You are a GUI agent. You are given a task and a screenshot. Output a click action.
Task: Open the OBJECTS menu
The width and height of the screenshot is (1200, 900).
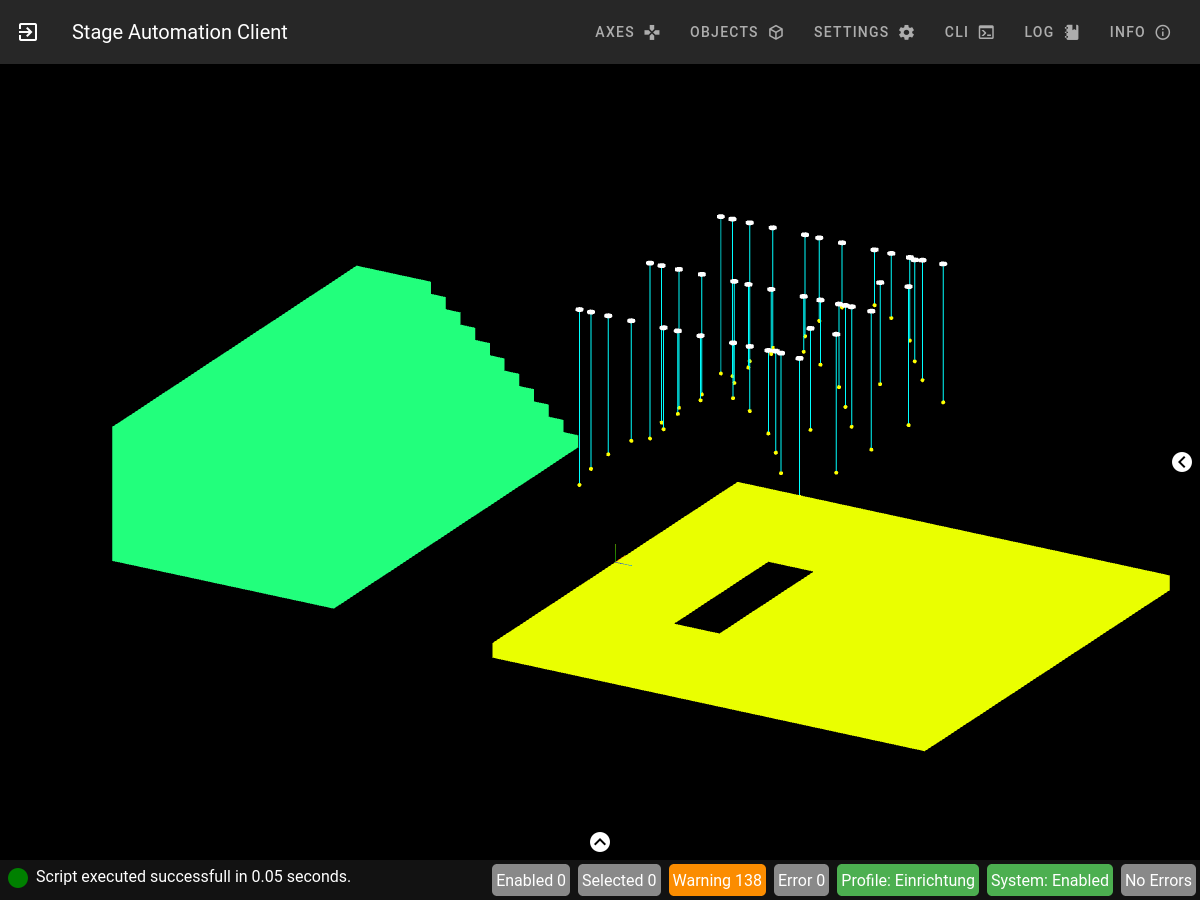pyautogui.click(x=724, y=31)
